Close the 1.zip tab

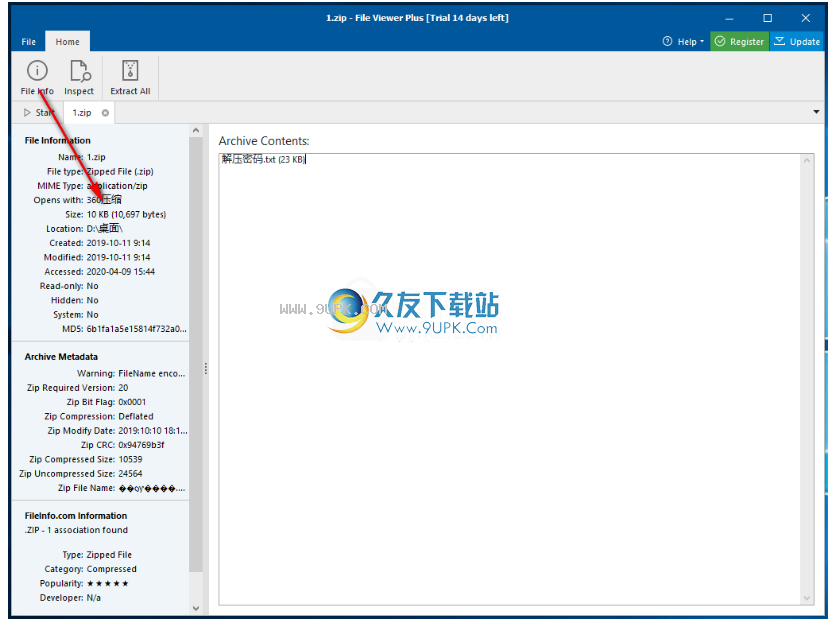coord(105,113)
